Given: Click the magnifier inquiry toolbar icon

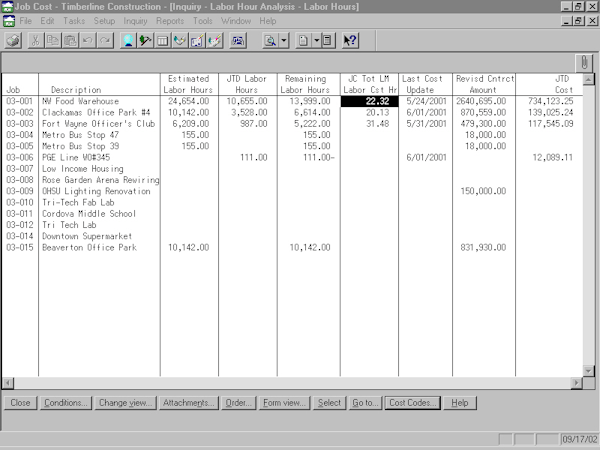Looking at the screenshot, I should (x=270, y=40).
